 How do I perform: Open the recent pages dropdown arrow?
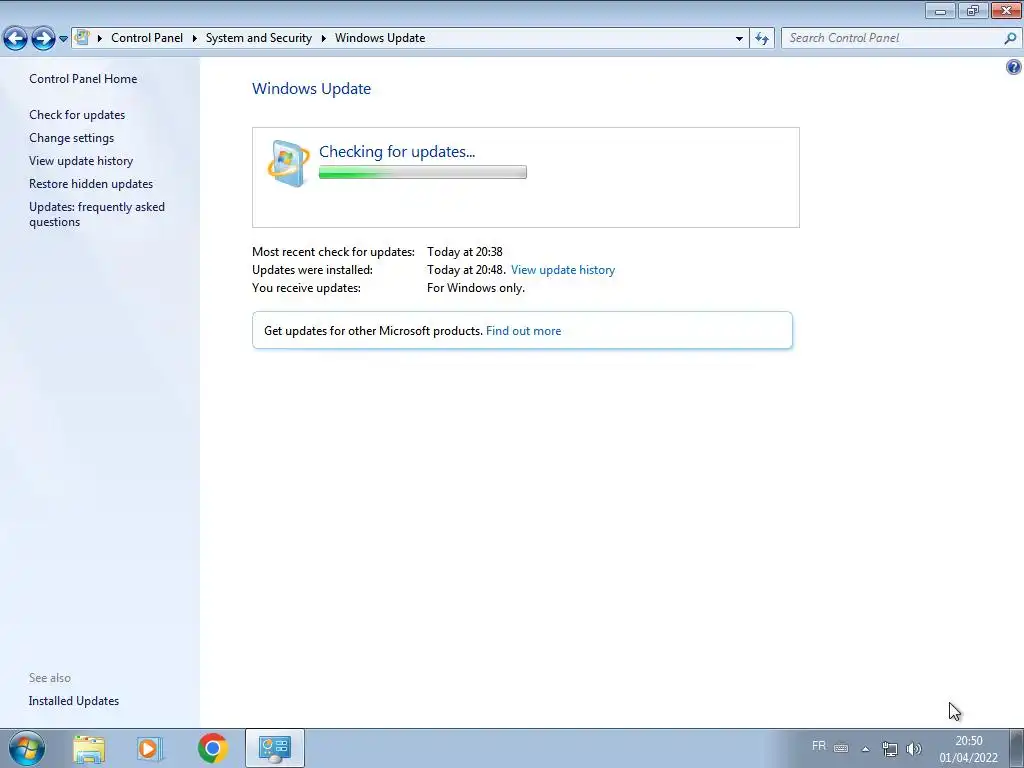63,39
